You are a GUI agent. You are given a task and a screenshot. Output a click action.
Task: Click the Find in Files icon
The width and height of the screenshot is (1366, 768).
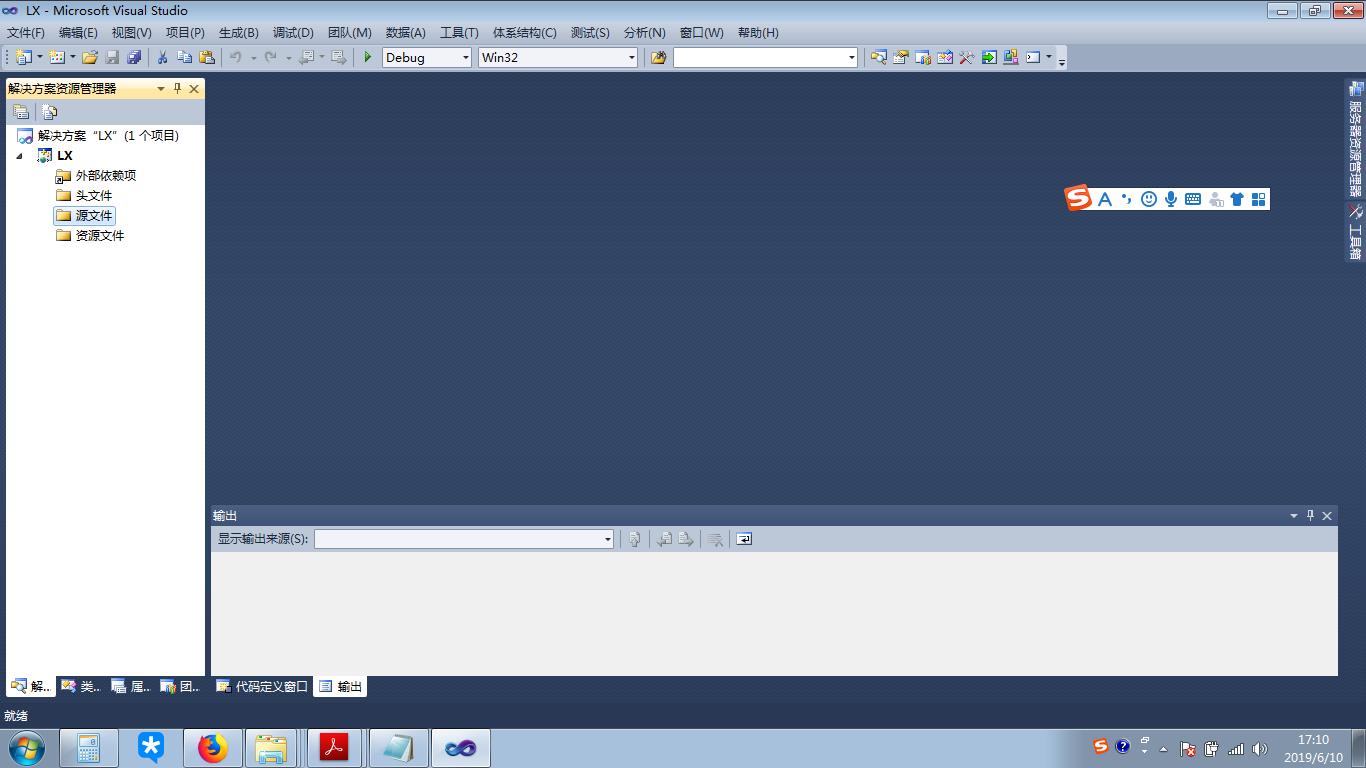click(658, 57)
